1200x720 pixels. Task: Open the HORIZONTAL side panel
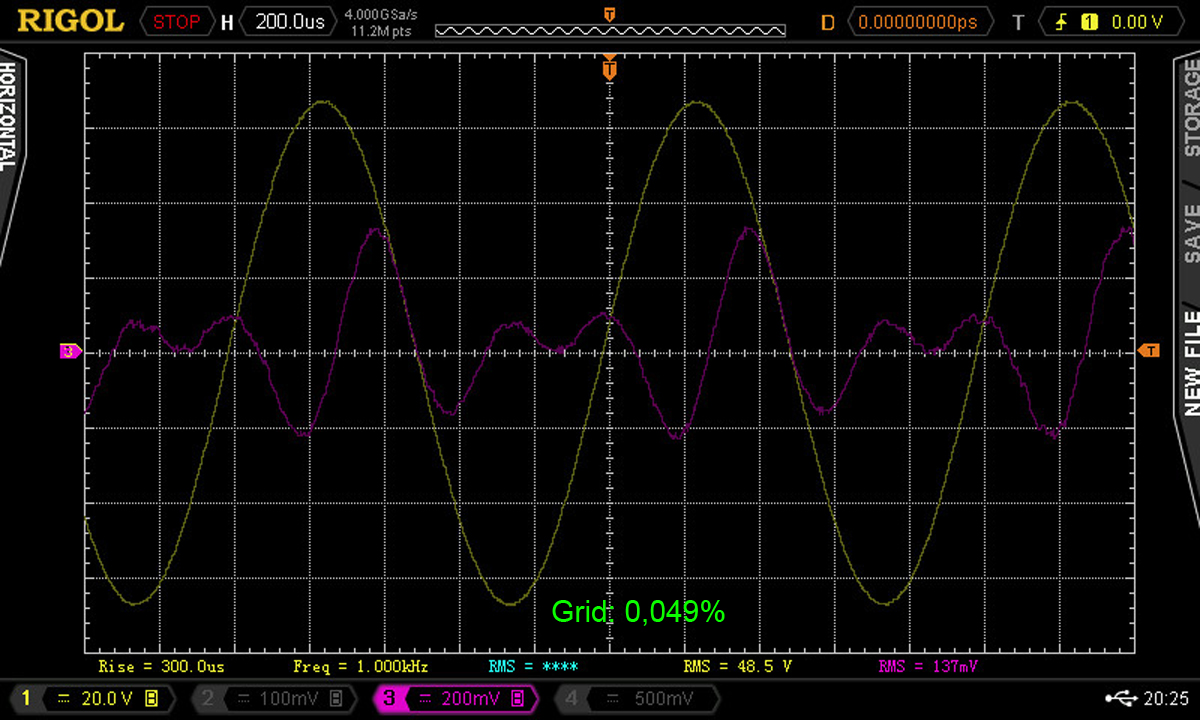click(x=9, y=120)
